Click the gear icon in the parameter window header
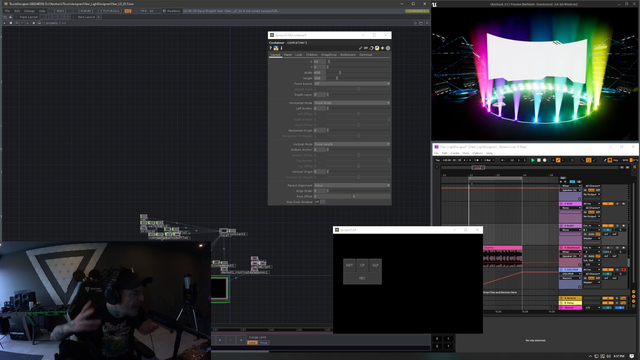Viewport: 640px width, 360px height. pyautogui.click(x=388, y=48)
